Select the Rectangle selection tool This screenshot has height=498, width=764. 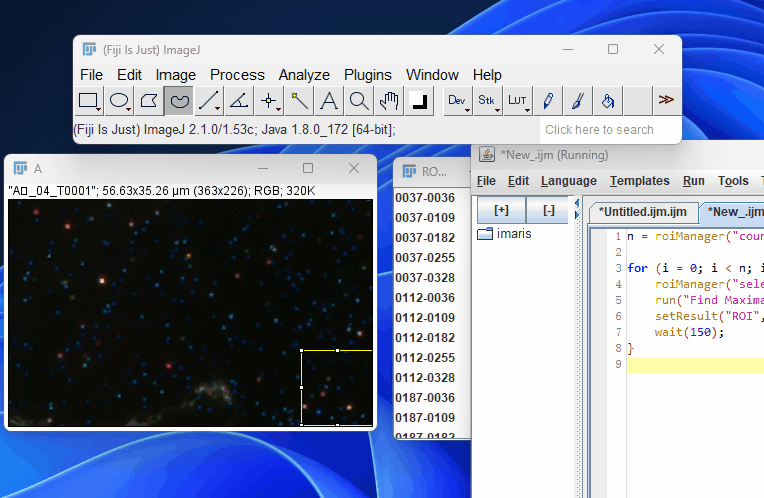point(89,101)
